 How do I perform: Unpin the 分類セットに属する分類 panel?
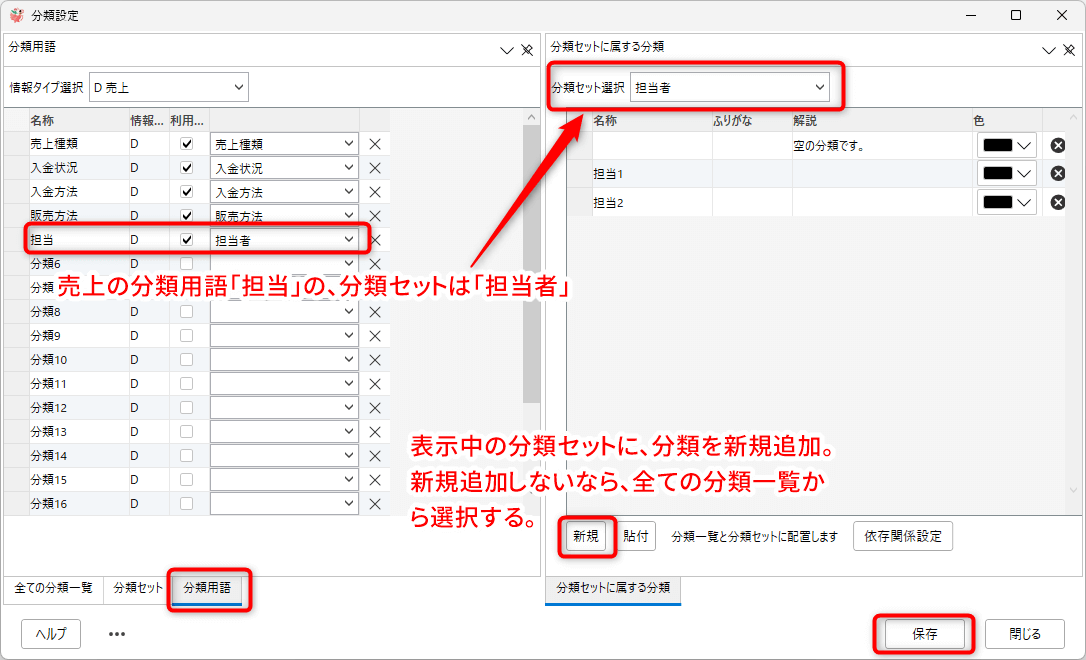coord(1069,50)
